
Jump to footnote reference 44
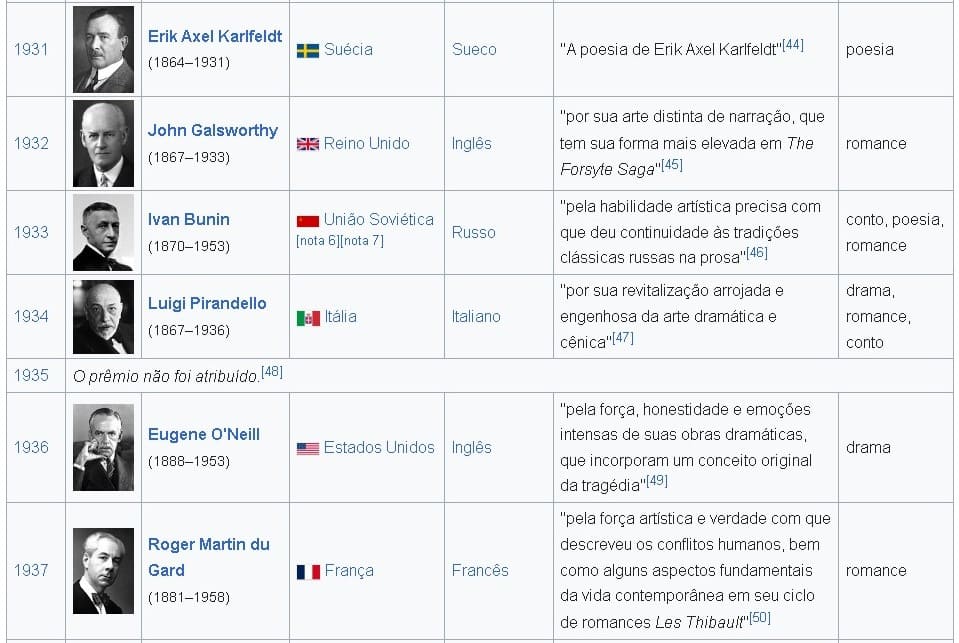click(793, 45)
